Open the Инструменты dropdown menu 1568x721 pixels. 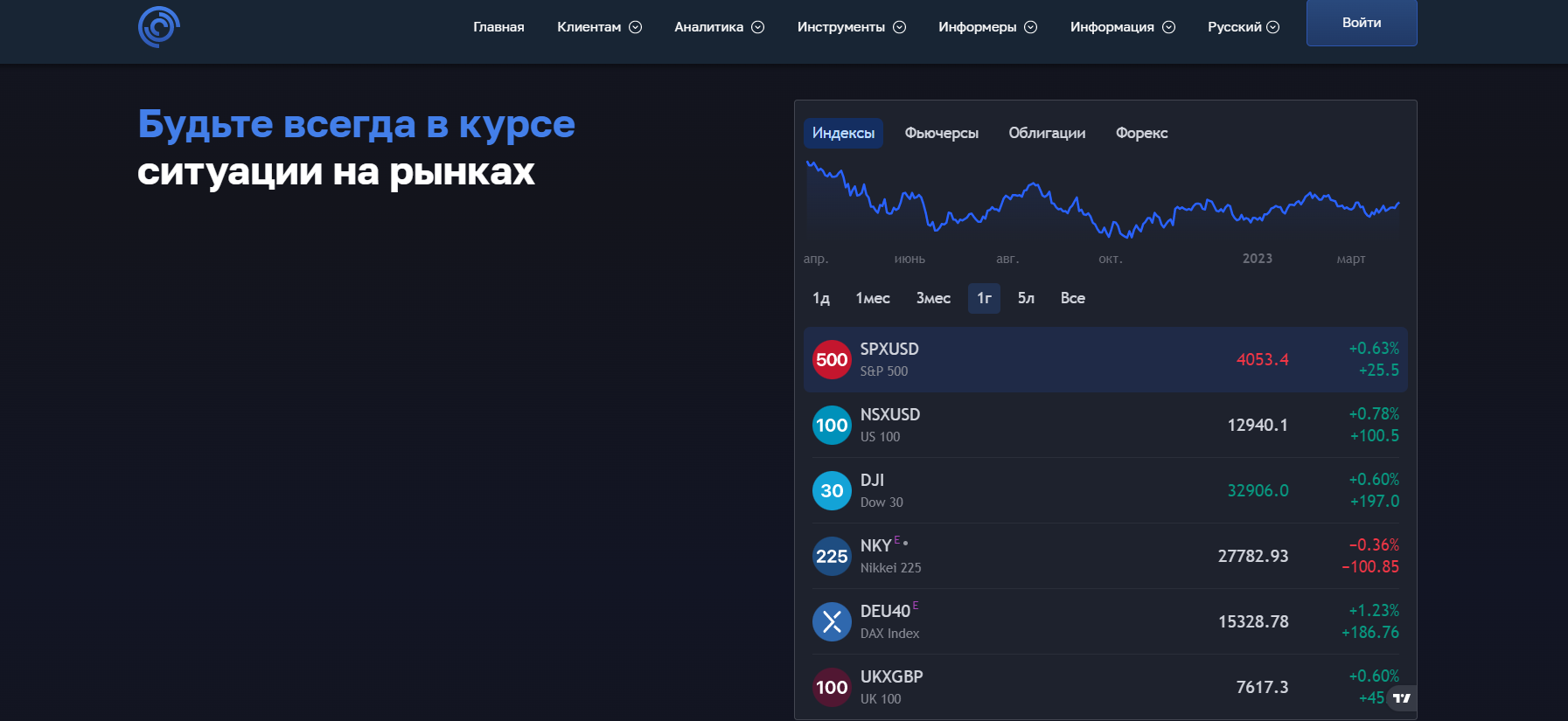851,27
